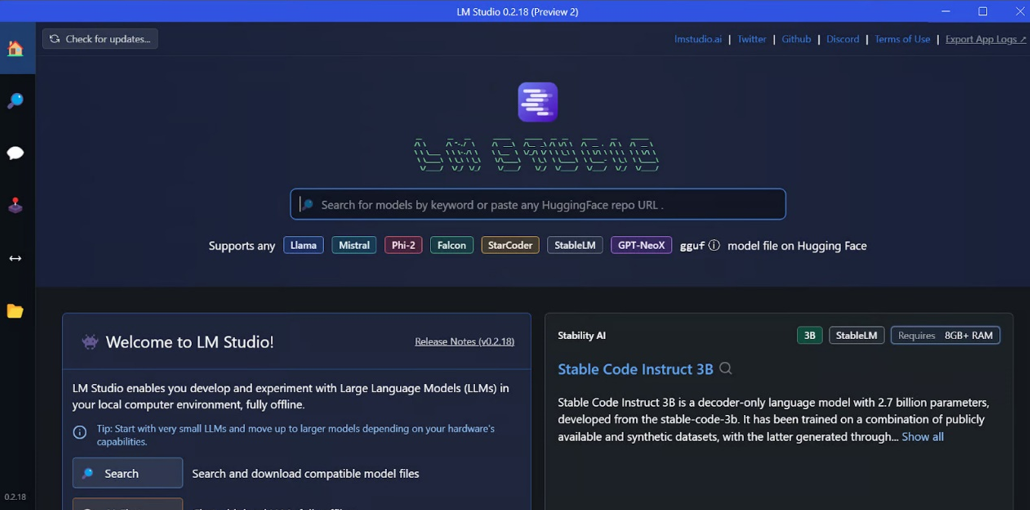Open the Twitter link

coord(751,39)
